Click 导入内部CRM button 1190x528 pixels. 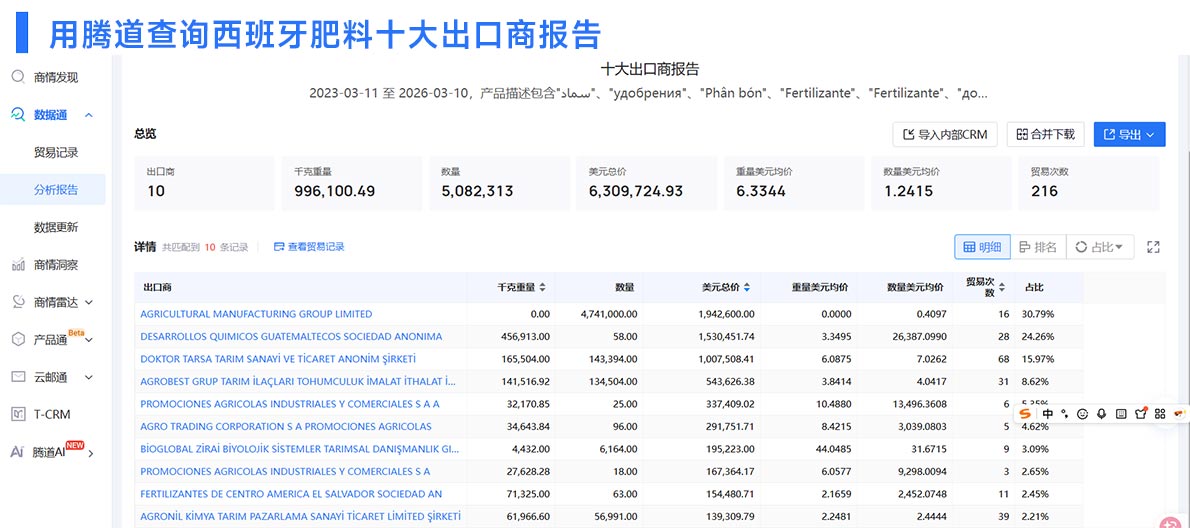[x=945, y=134]
